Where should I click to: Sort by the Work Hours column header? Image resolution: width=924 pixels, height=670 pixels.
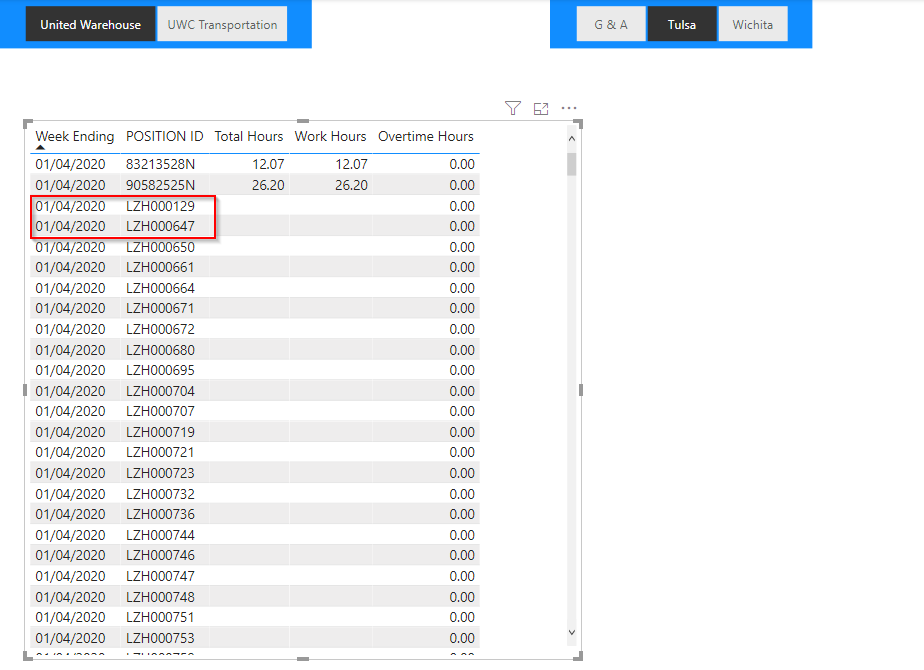pos(331,136)
